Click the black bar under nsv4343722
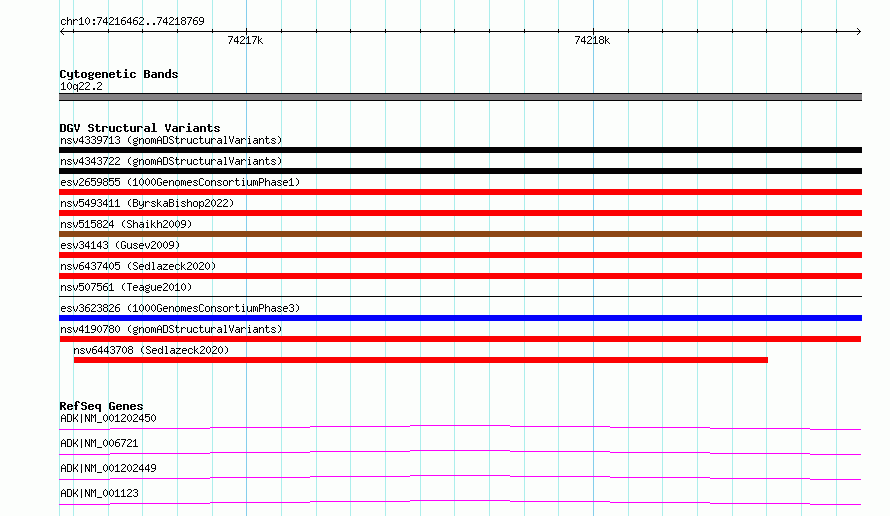 coord(460,171)
